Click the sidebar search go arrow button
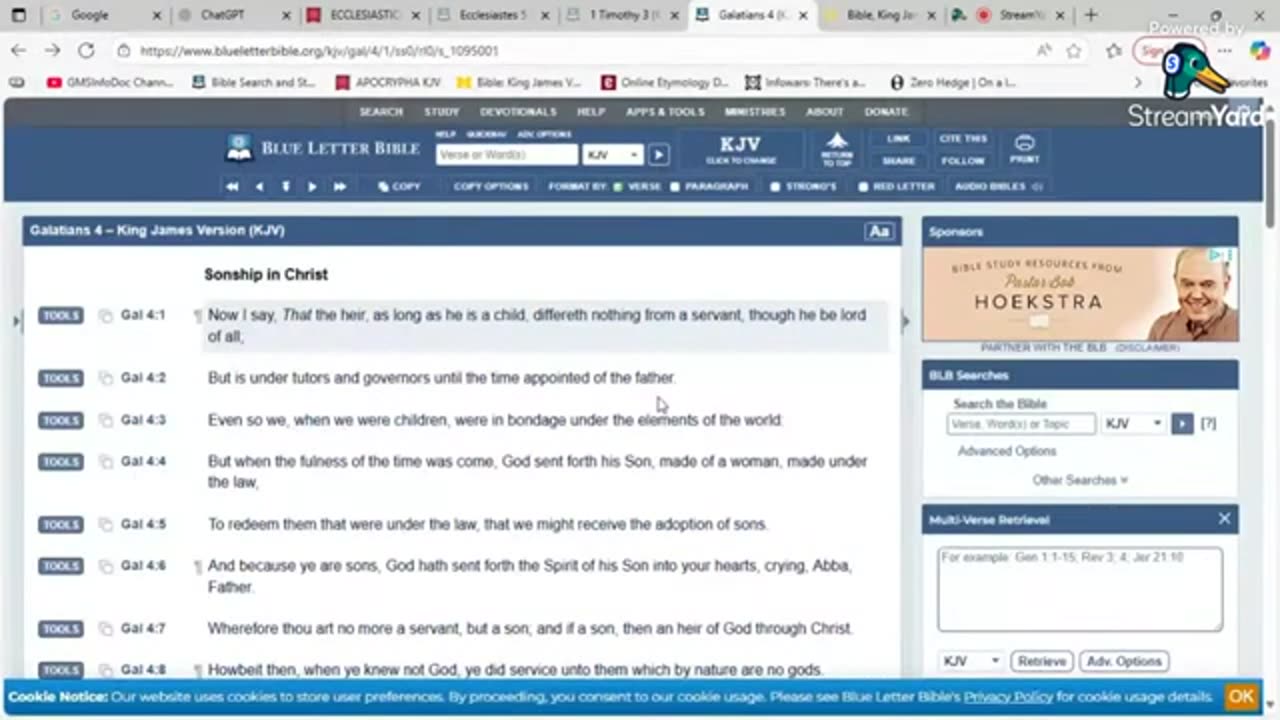Image resolution: width=1280 pixels, height=720 pixels. [1182, 424]
